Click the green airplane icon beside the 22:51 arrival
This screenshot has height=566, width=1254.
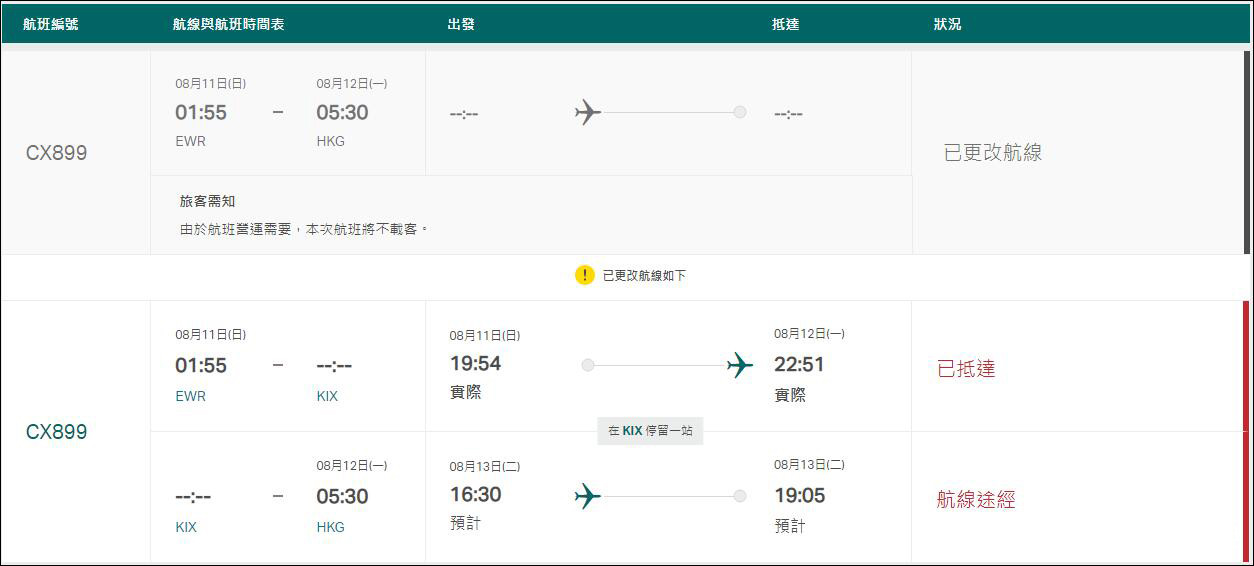point(740,365)
